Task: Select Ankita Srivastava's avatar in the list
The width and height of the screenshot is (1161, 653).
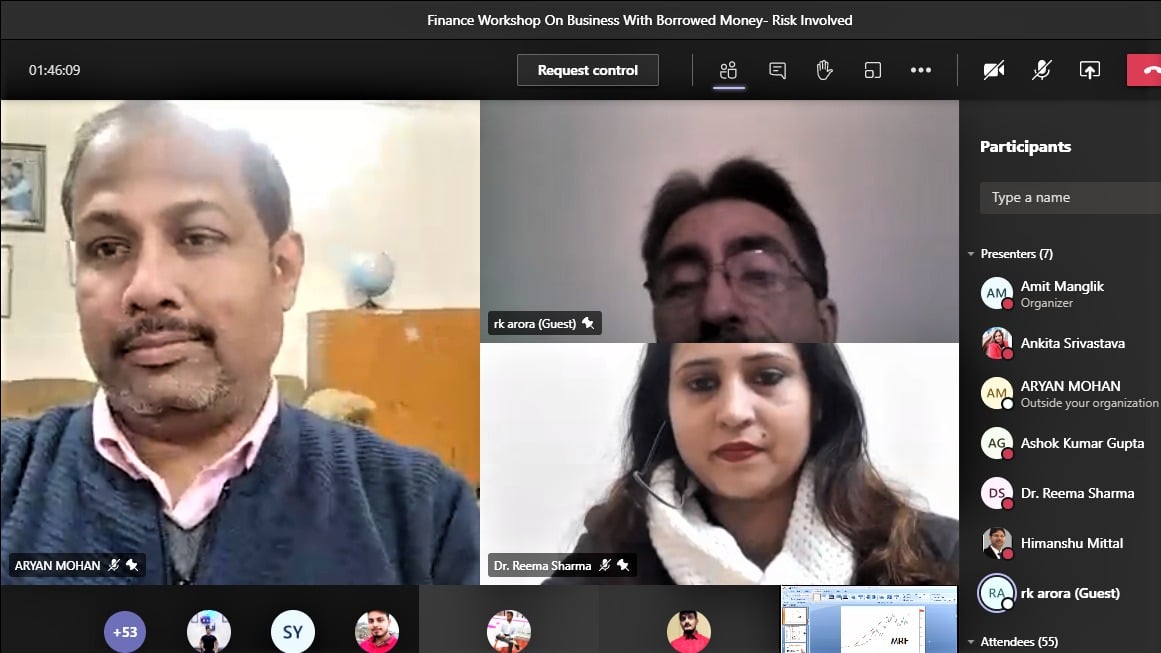Action: (x=996, y=343)
